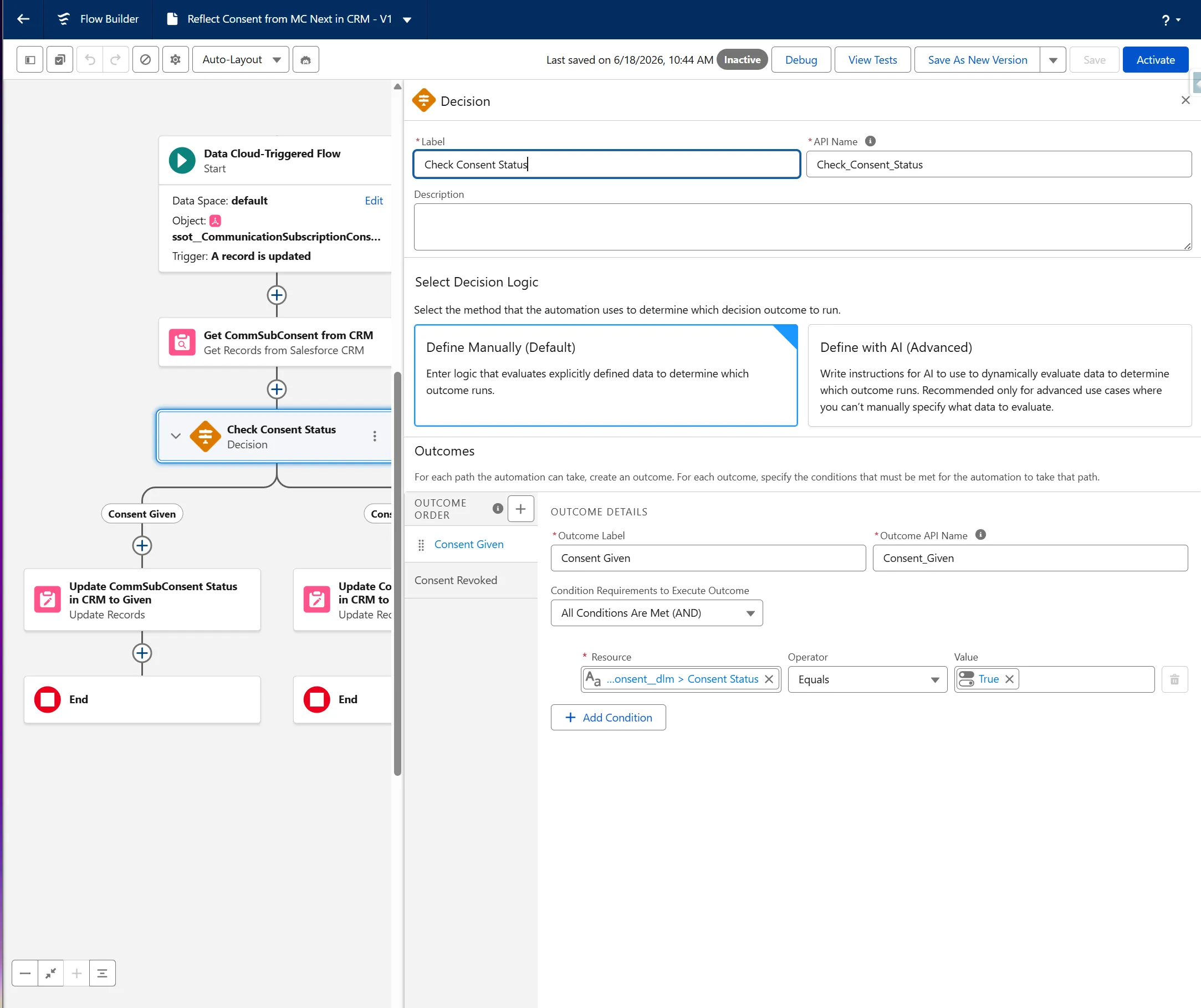Click the Inactive status badge

point(742,60)
